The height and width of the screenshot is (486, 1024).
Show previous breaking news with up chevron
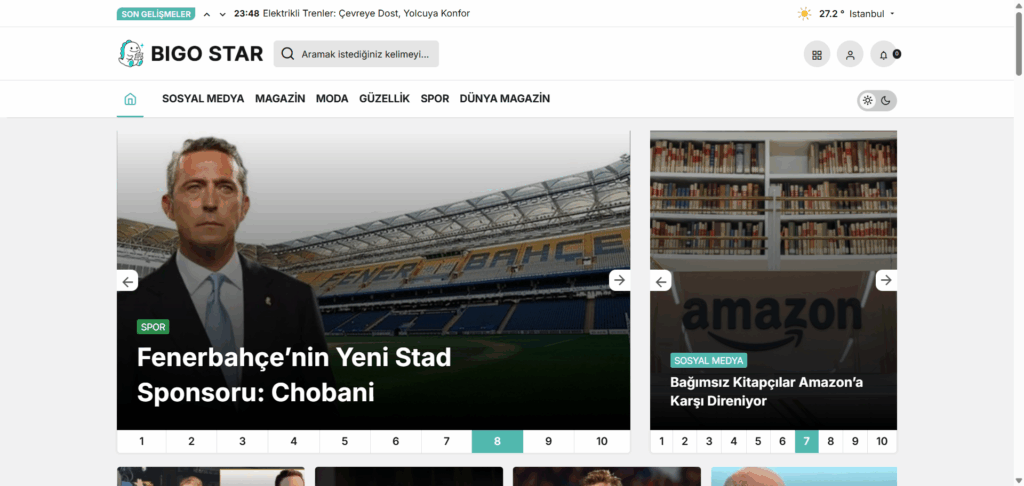(x=207, y=14)
